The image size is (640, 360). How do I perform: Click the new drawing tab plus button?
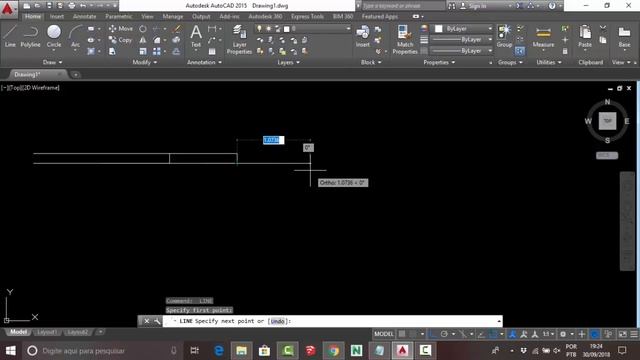[x=76, y=75]
